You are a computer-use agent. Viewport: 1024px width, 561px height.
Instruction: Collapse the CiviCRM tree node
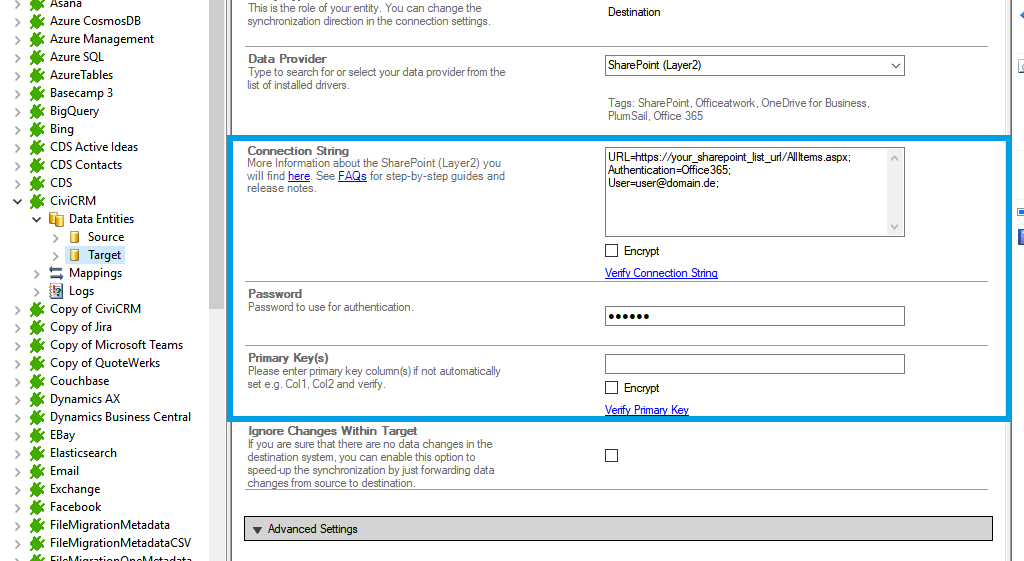point(17,201)
